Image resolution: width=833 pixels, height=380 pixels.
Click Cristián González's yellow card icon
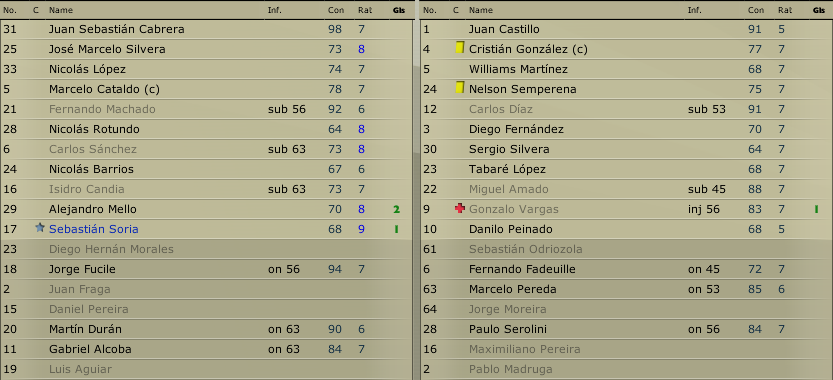[x=460, y=48]
